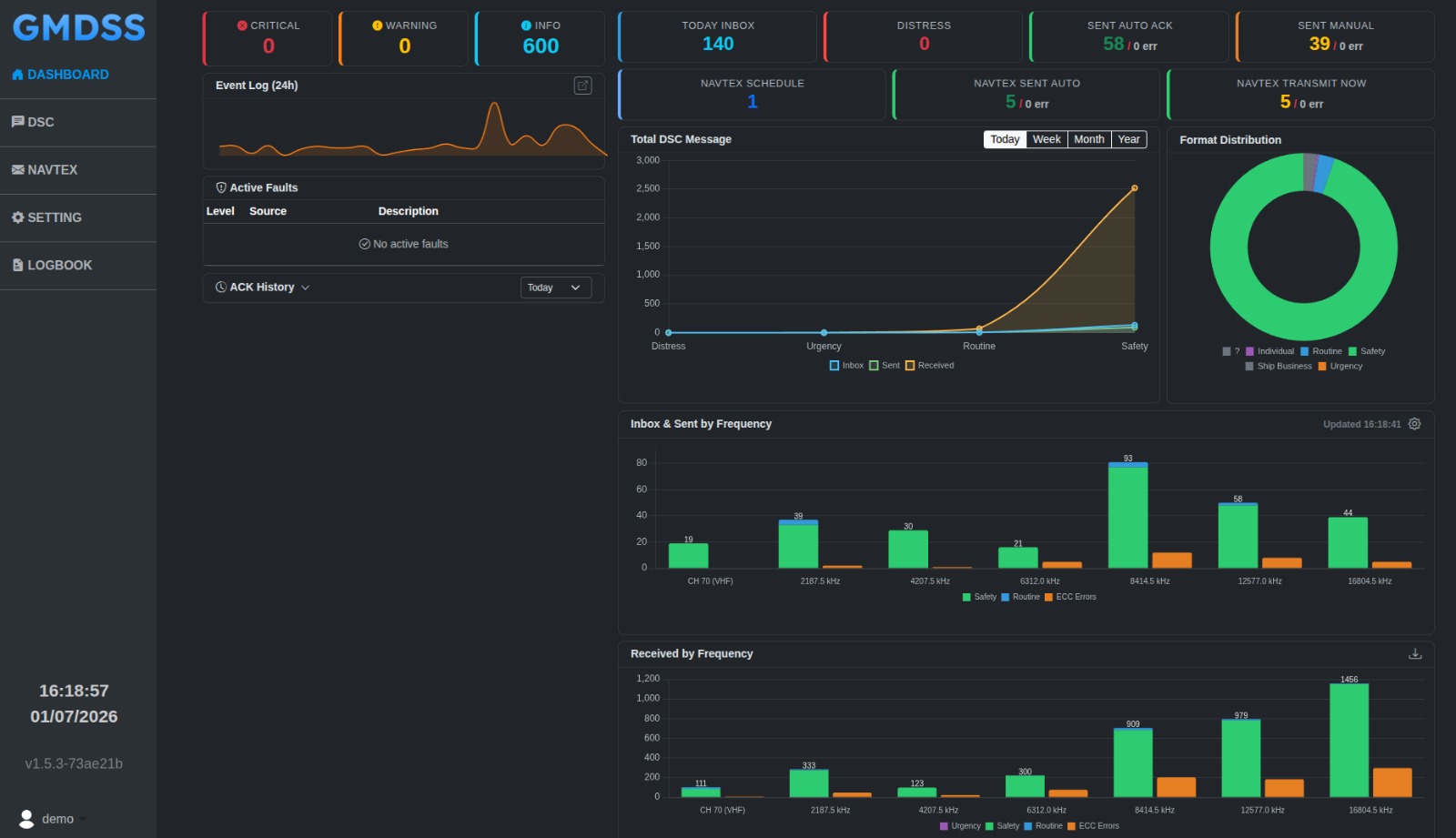Click the Info blue indicator icon

[x=526, y=25]
